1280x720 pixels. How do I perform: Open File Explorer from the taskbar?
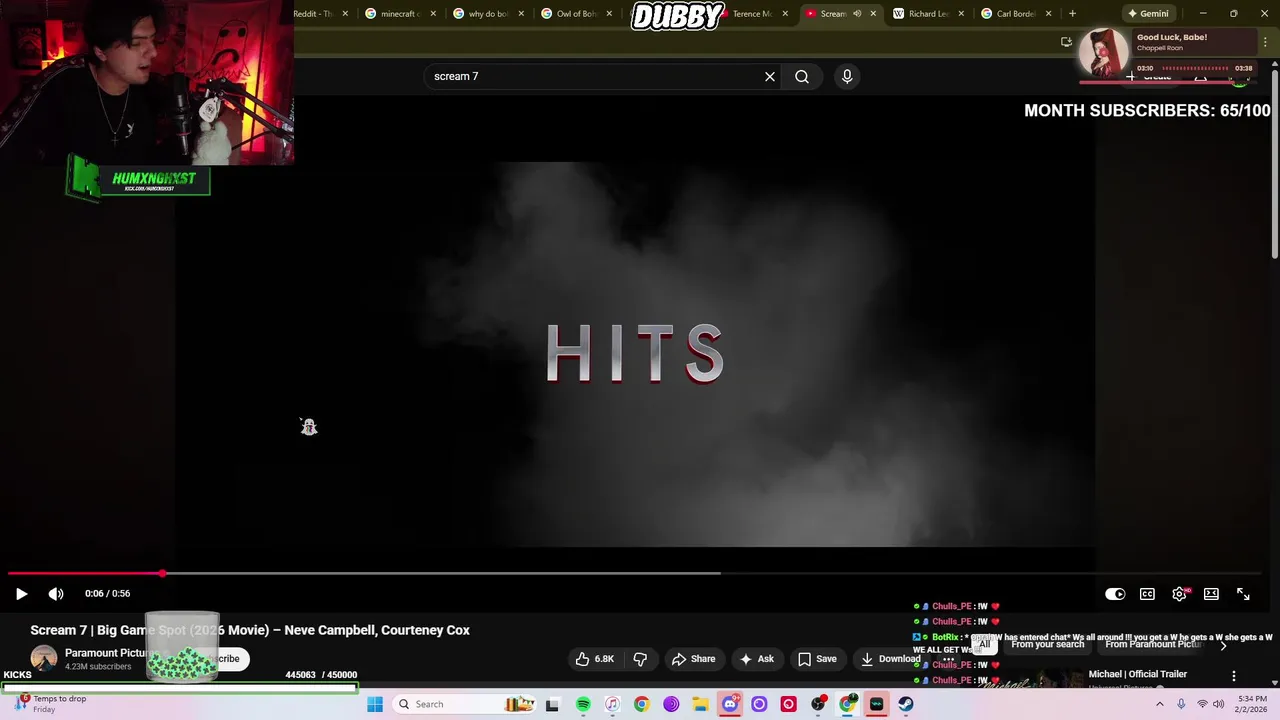coord(700,704)
